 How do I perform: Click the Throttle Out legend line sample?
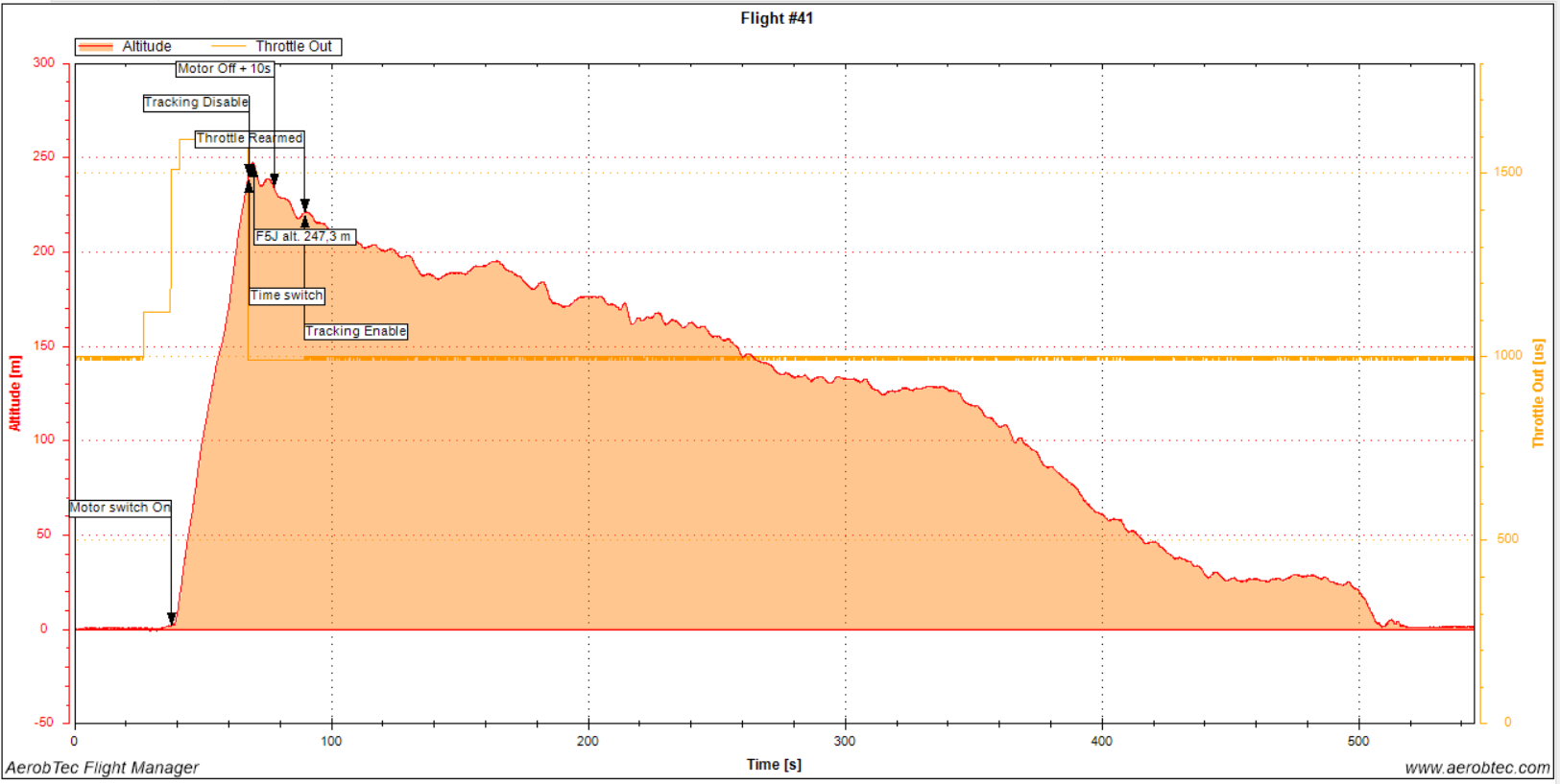pyautogui.click(x=228, y=46)
